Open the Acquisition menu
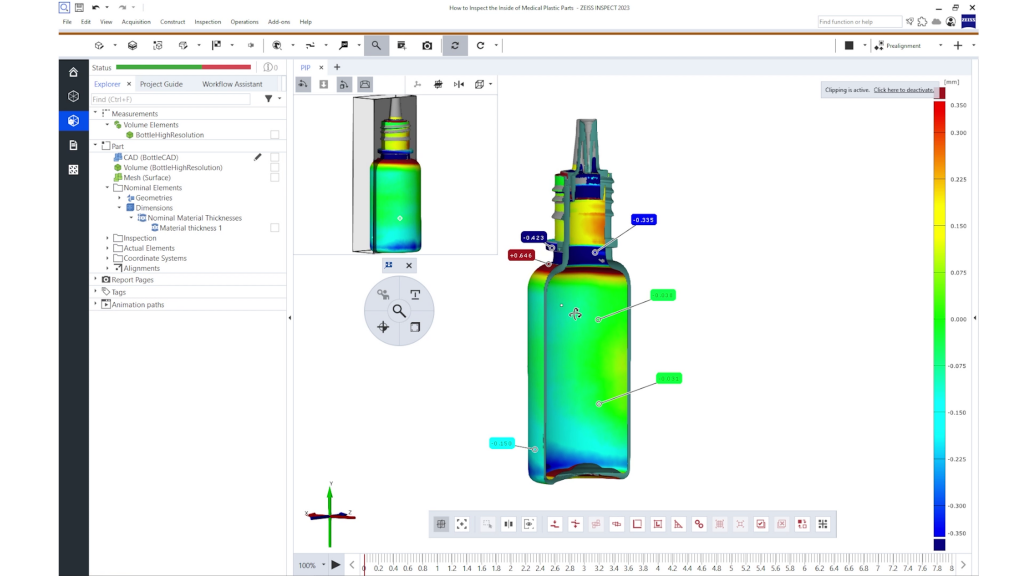Viewport: 1024px width, 576px height. pyautogui.click(x=136, y=22)
